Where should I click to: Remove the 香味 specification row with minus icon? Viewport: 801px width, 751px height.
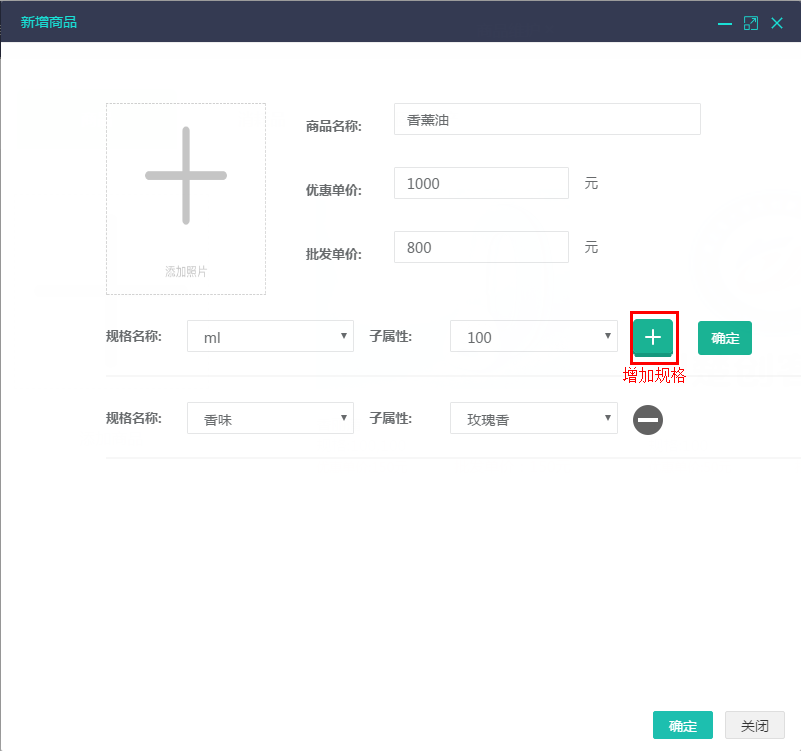tap(648, 420)
